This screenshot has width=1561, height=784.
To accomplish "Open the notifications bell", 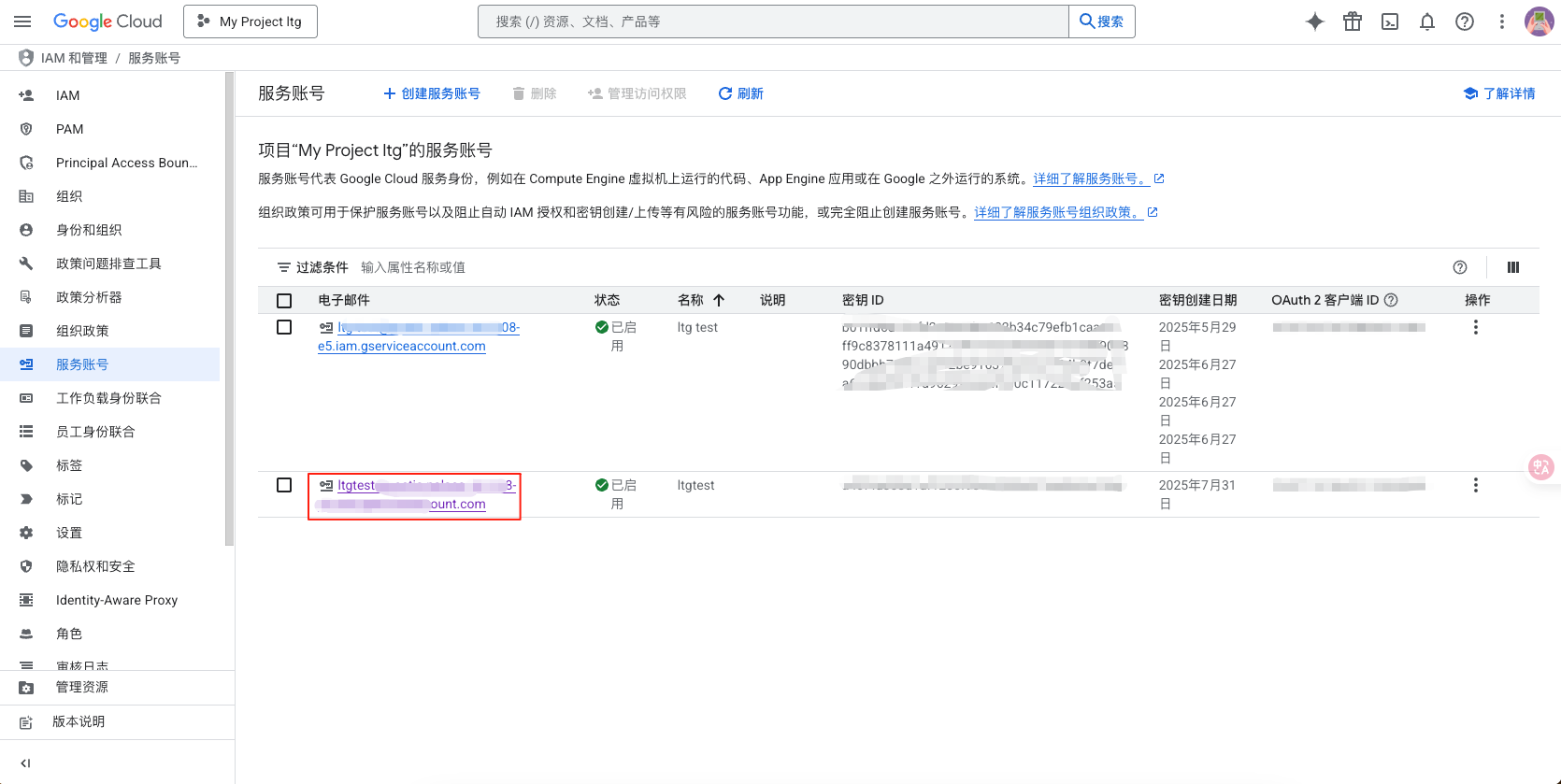I will point(1427,21).
